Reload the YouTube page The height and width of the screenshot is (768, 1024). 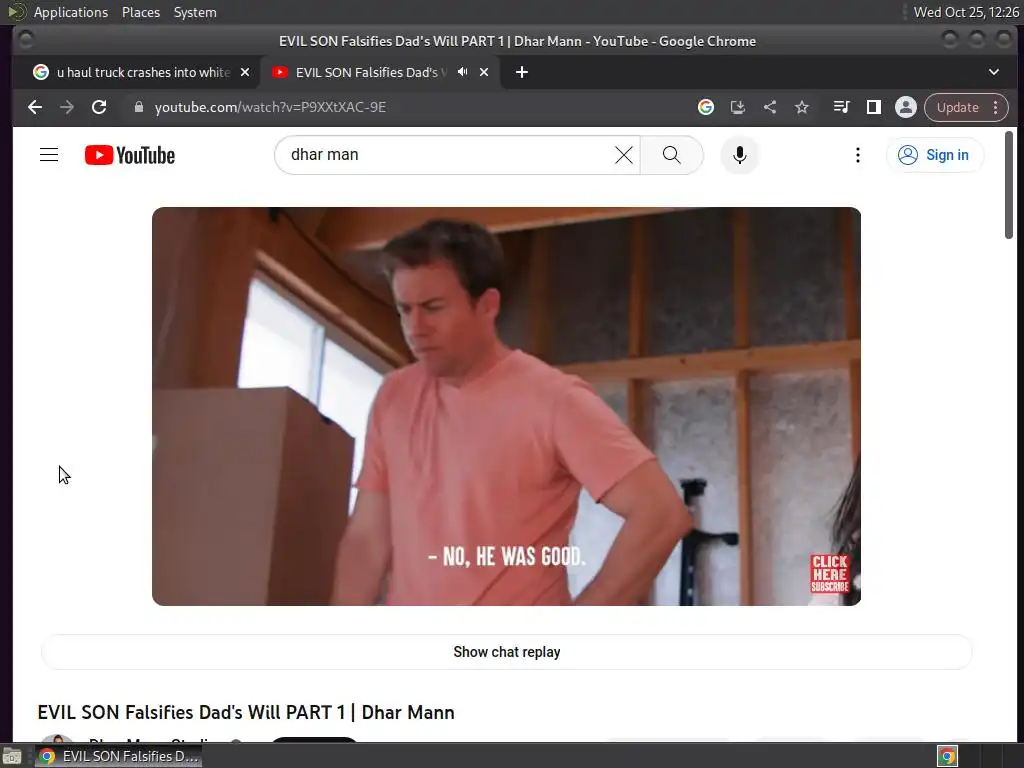pos(99,107)
